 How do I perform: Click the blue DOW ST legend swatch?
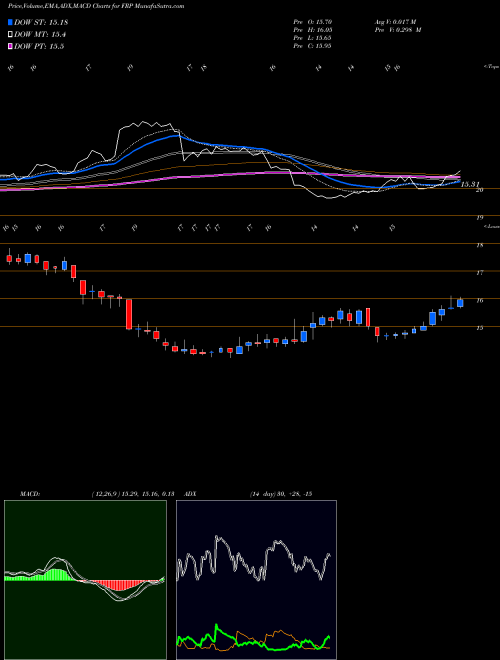click(x=10, y=22)
